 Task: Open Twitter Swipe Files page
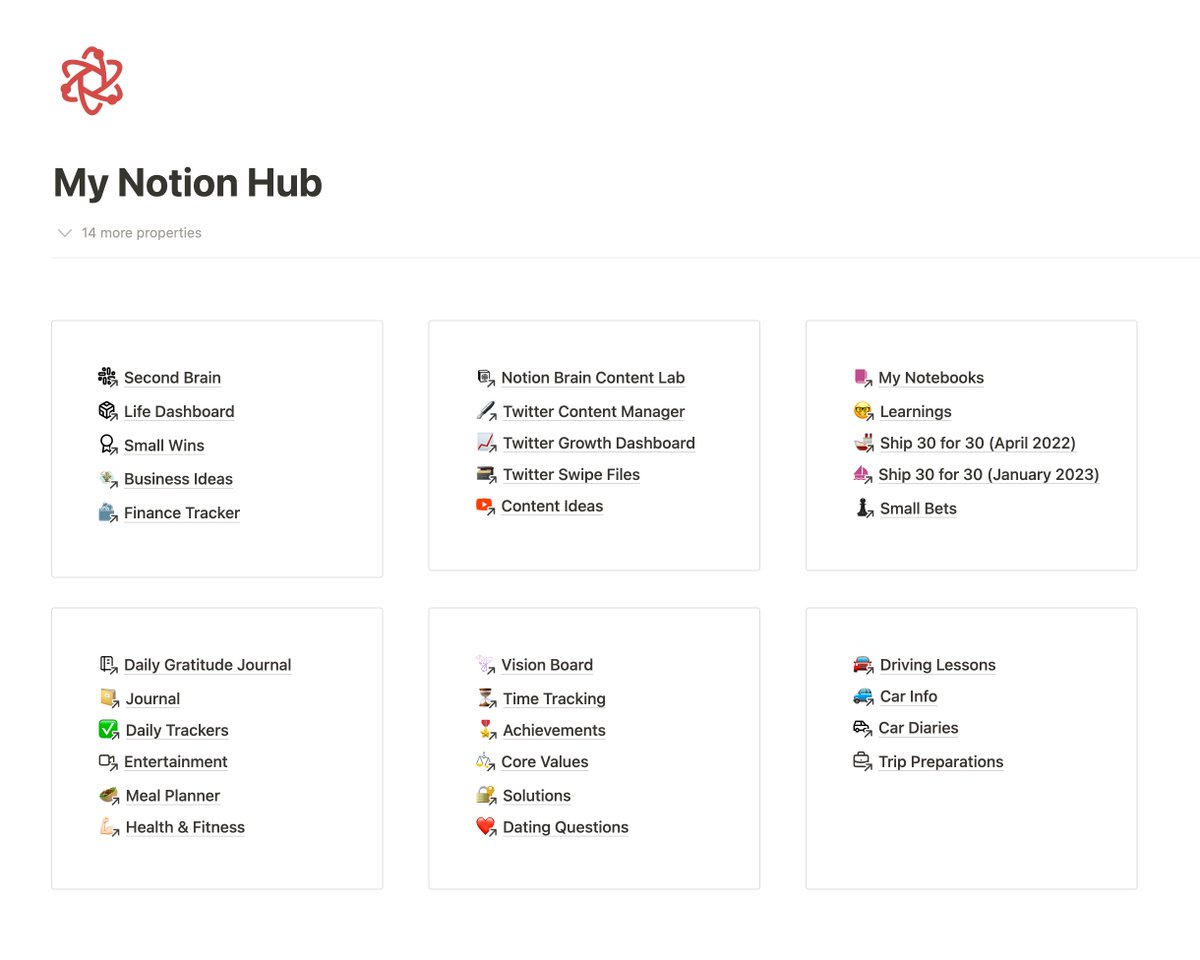pos(571,475)
